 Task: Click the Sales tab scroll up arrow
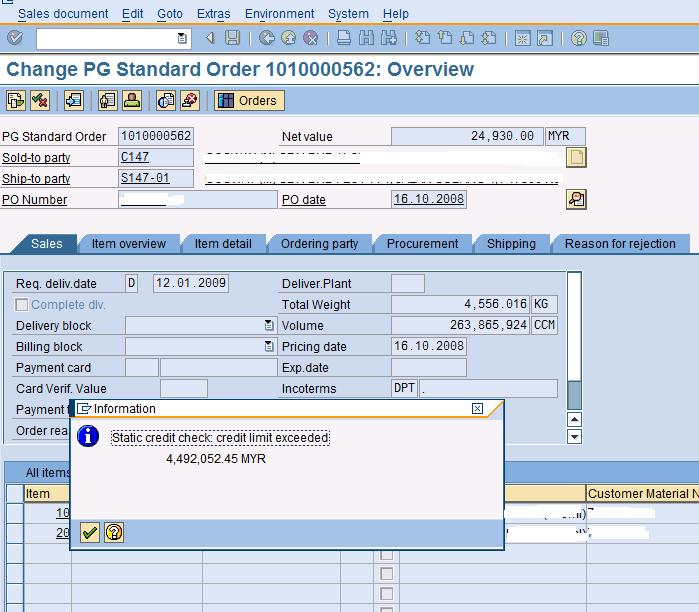pyautogui.click(x=574, y=419)
